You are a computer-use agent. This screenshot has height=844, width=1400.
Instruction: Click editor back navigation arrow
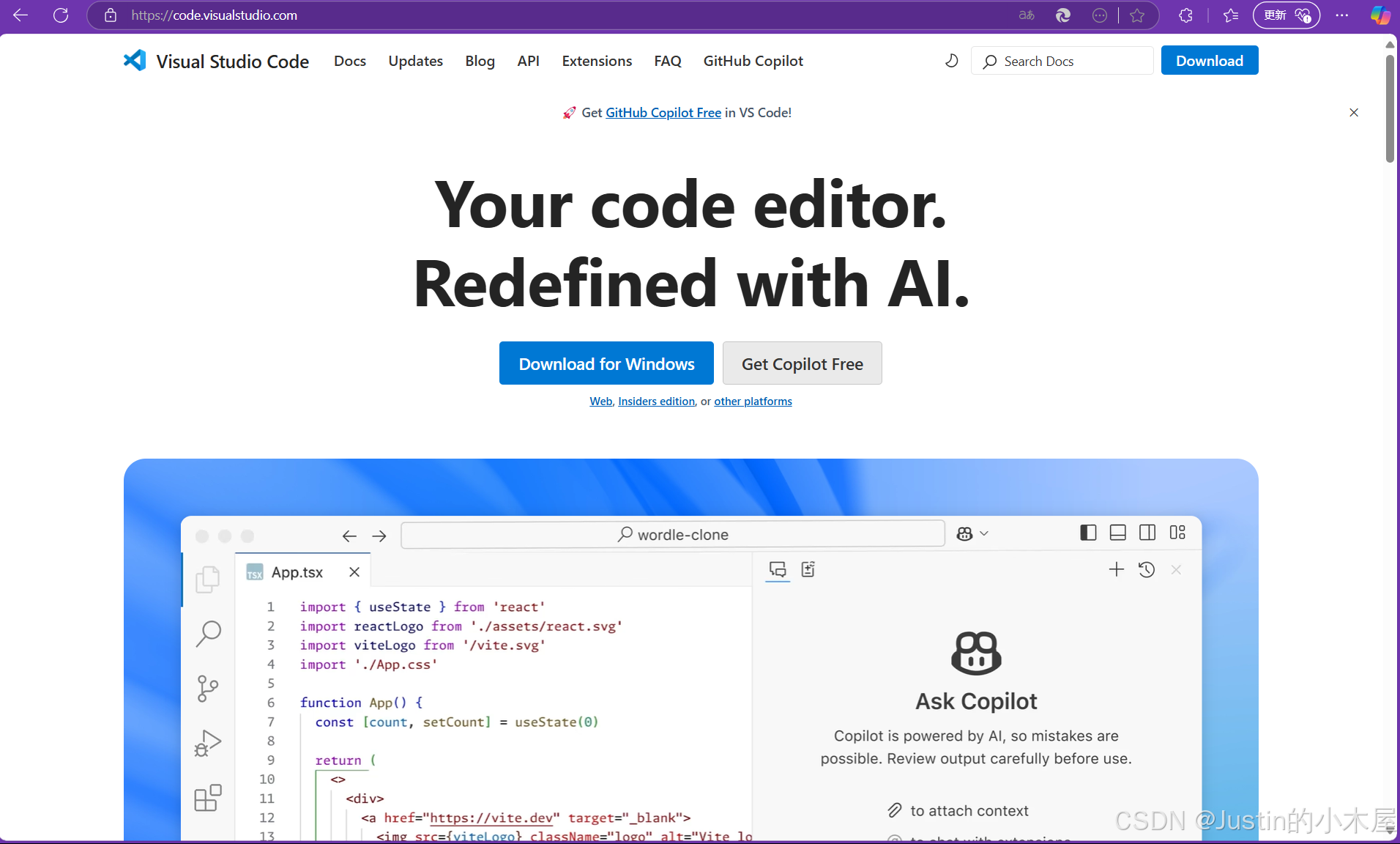pyautogui.click(x=349, y=536)
